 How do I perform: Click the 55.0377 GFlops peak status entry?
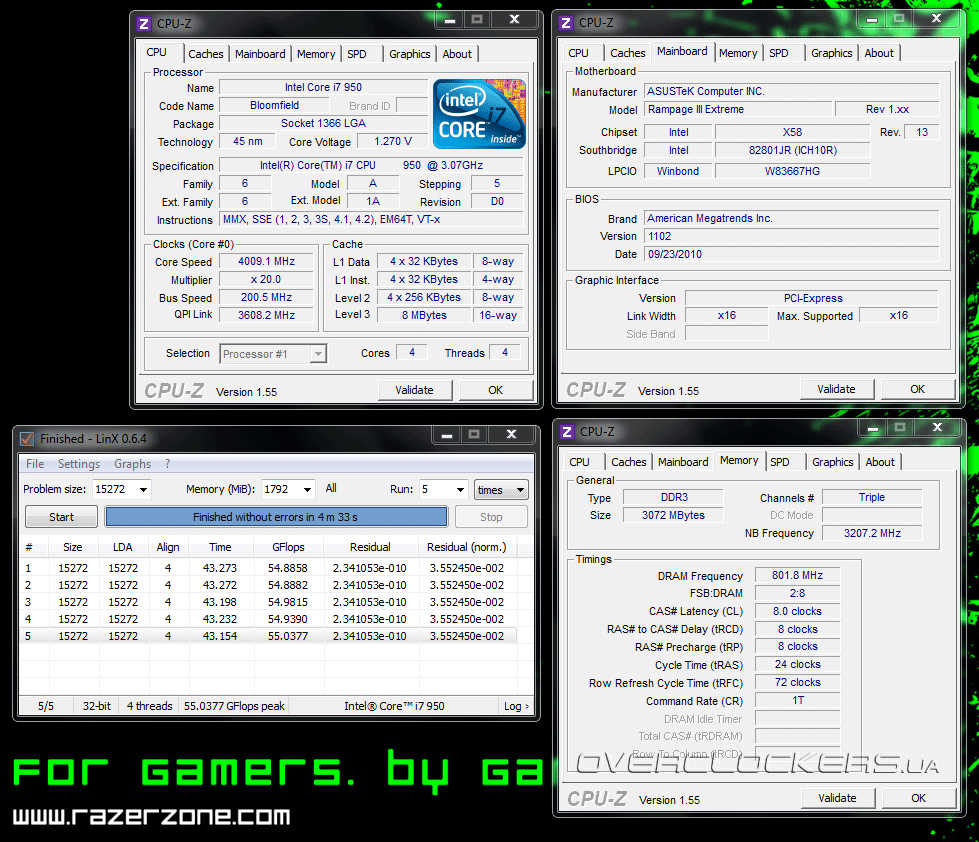pos(234,707)
